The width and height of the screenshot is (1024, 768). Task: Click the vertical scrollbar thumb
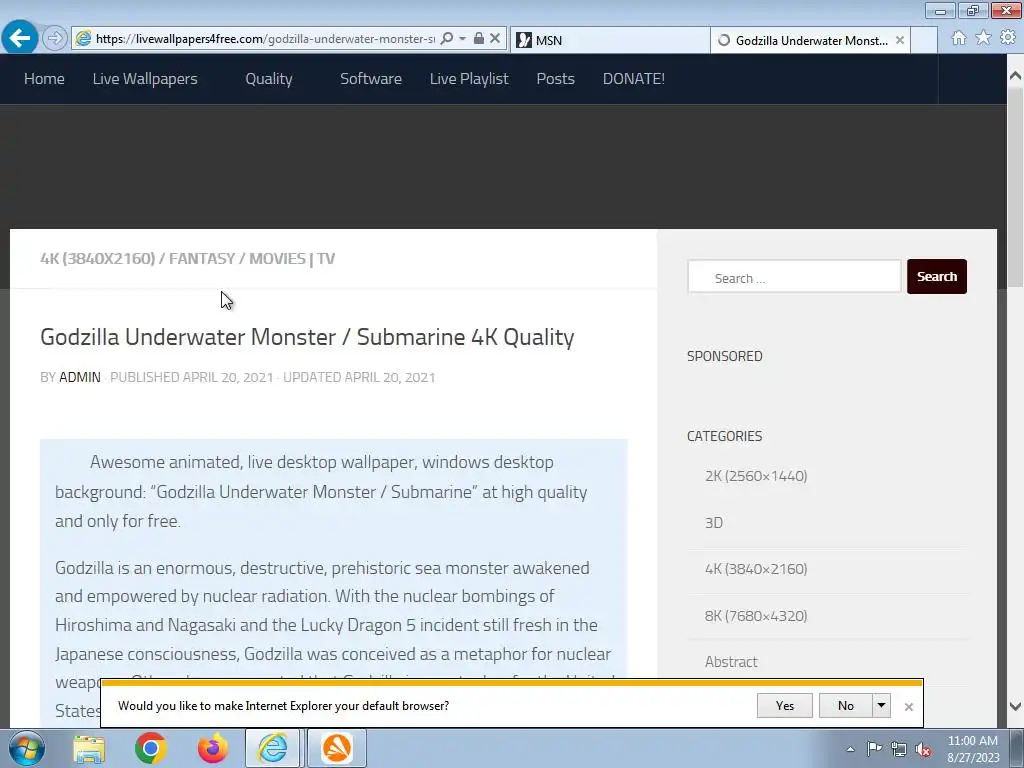(x=1015, y=188)
